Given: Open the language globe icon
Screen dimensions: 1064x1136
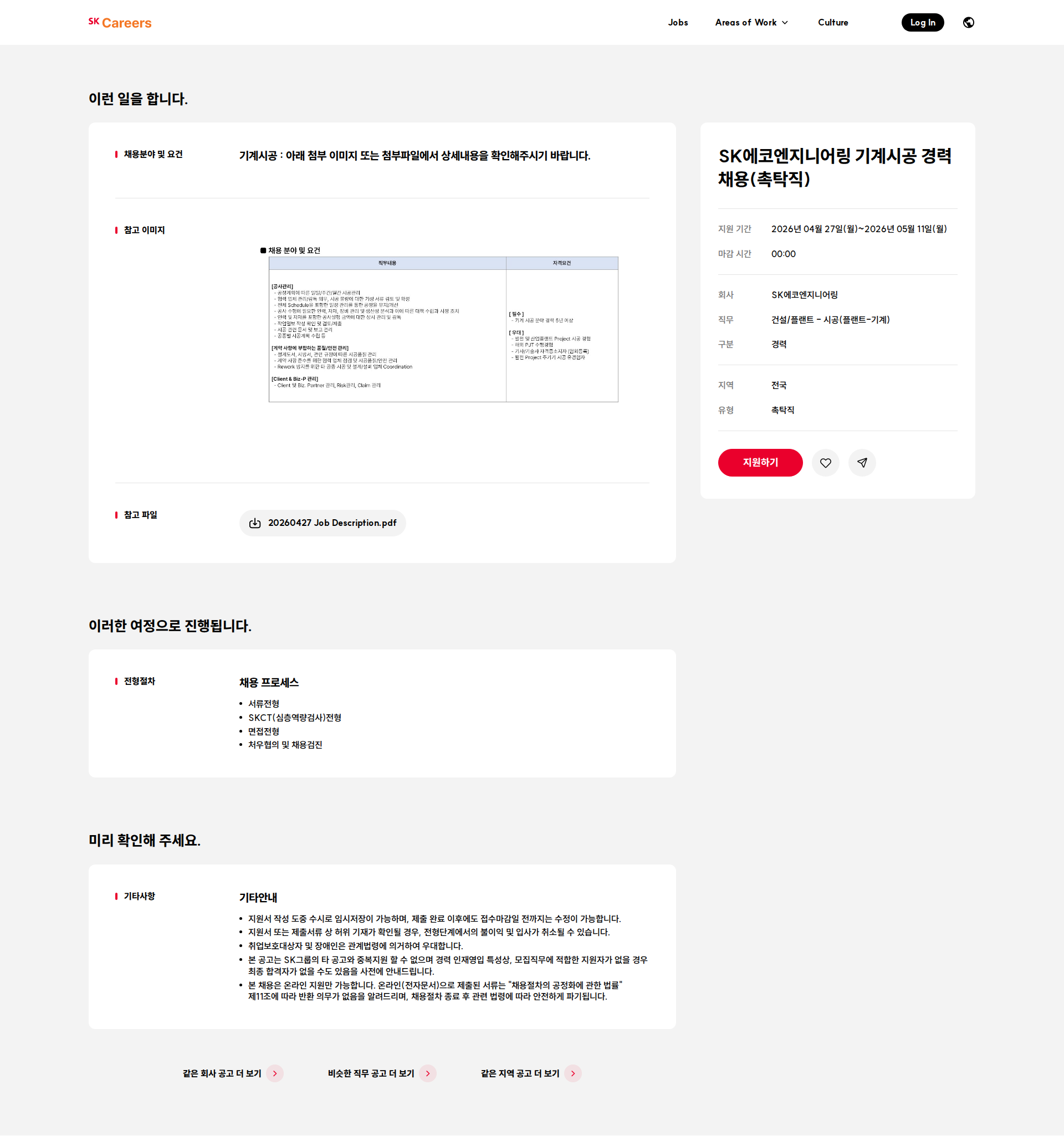Looking at the screenshot, I should click(968, 22).
